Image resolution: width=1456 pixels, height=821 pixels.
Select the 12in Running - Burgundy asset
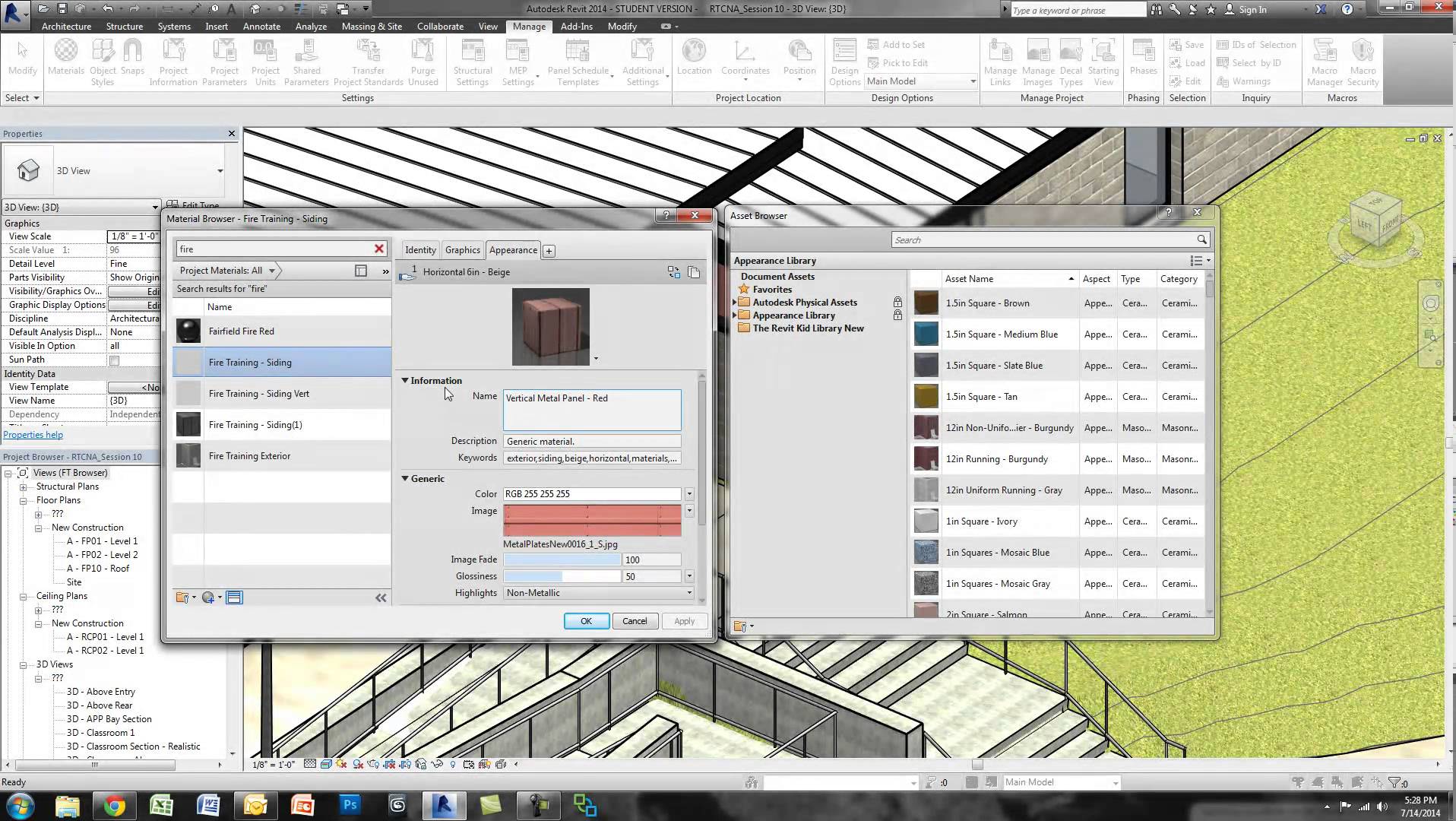point(1058,459)
